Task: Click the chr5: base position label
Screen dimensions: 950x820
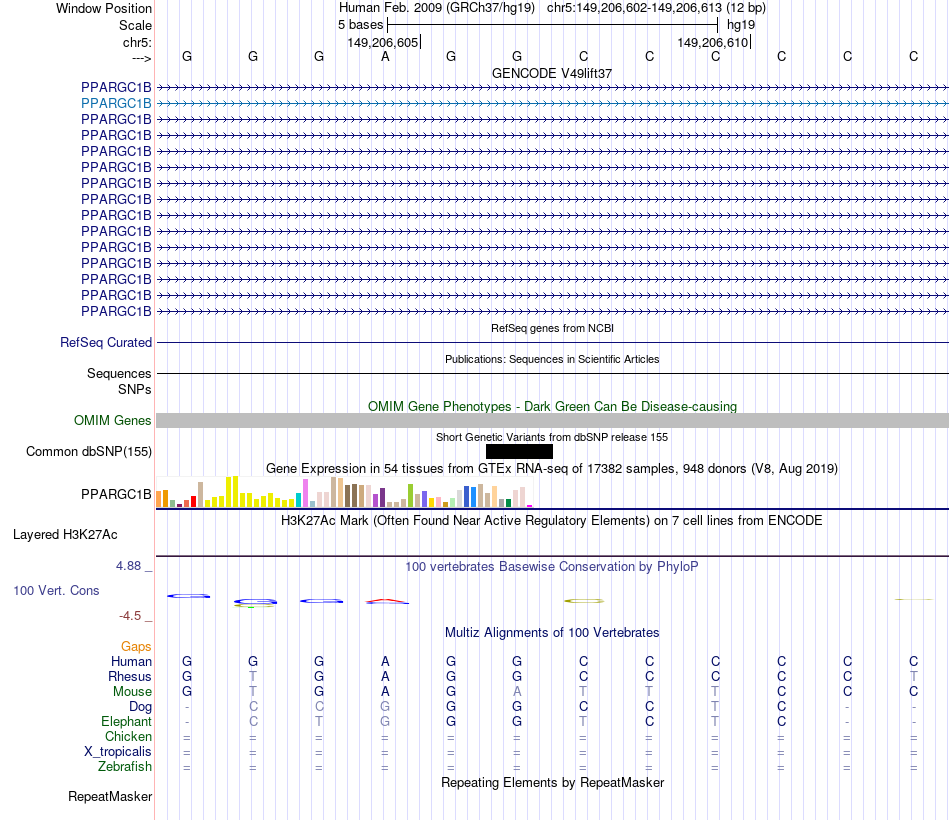Action: (x=137, y=42)
